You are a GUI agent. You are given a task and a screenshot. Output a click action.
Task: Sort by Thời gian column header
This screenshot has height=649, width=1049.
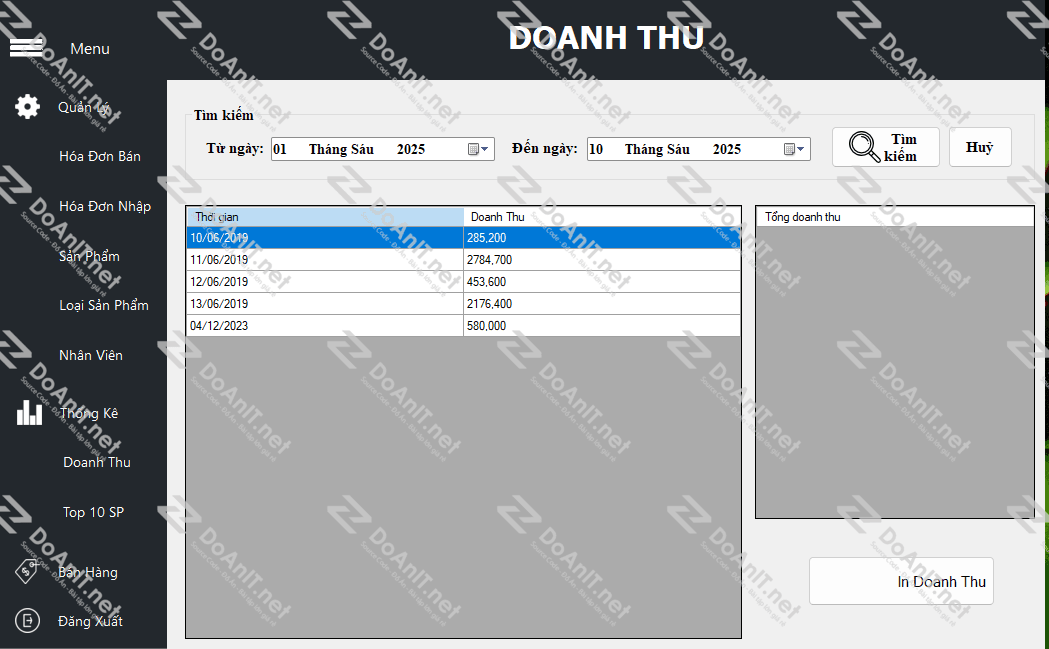pyautogui.click(x=325, y=217)
